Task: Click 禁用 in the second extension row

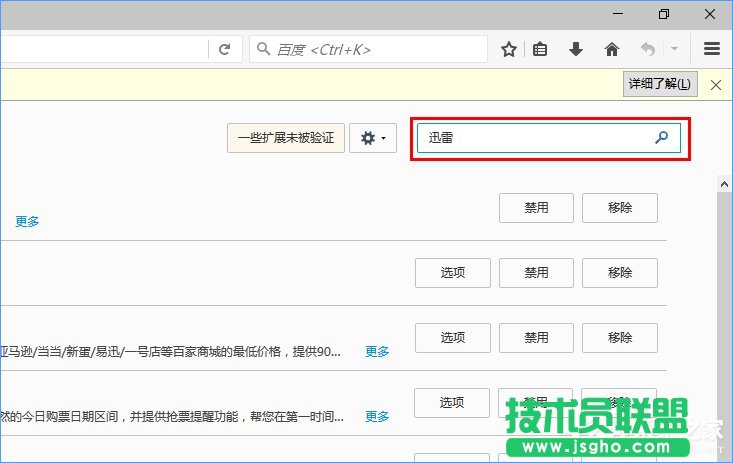Action: pyautogui.click(x=536, y=273)
